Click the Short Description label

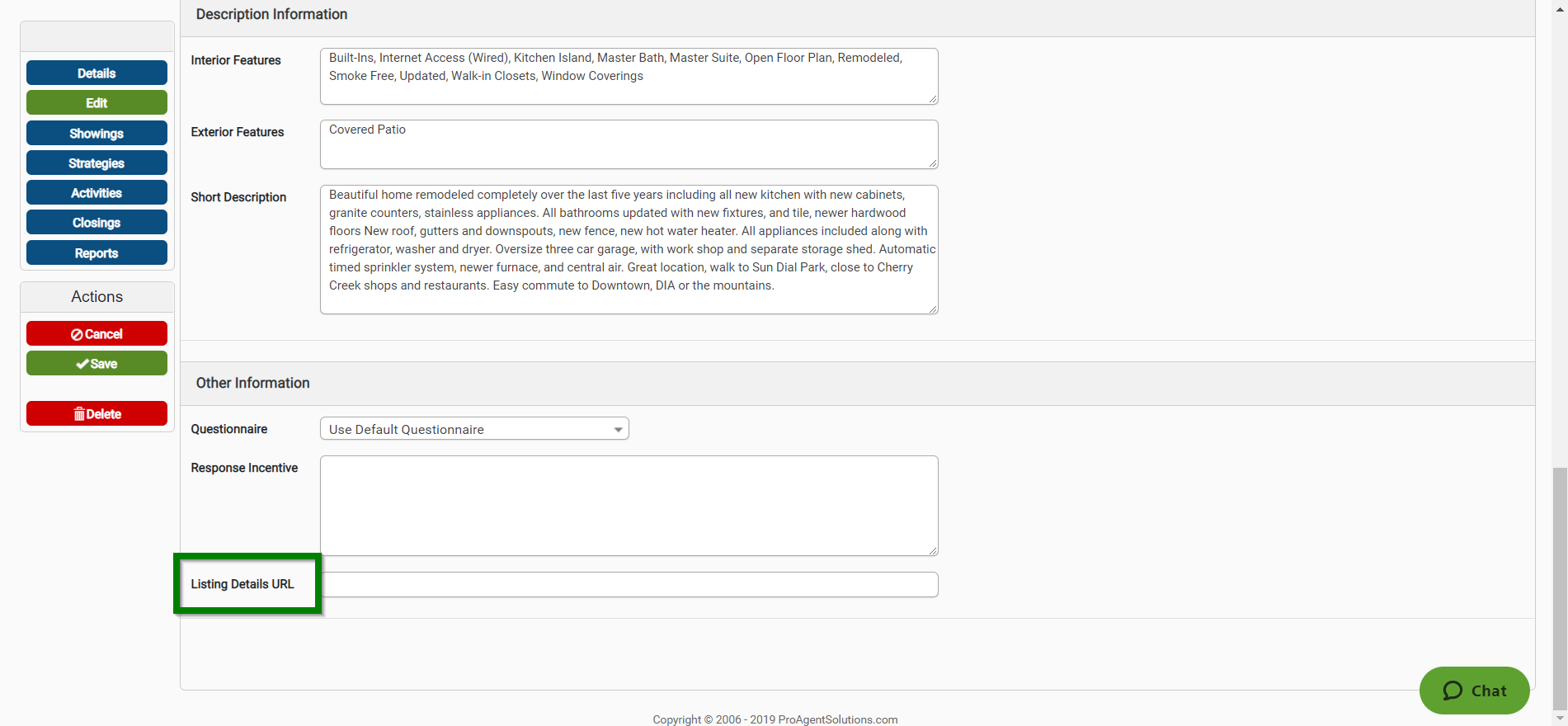(x=238, y=197)
